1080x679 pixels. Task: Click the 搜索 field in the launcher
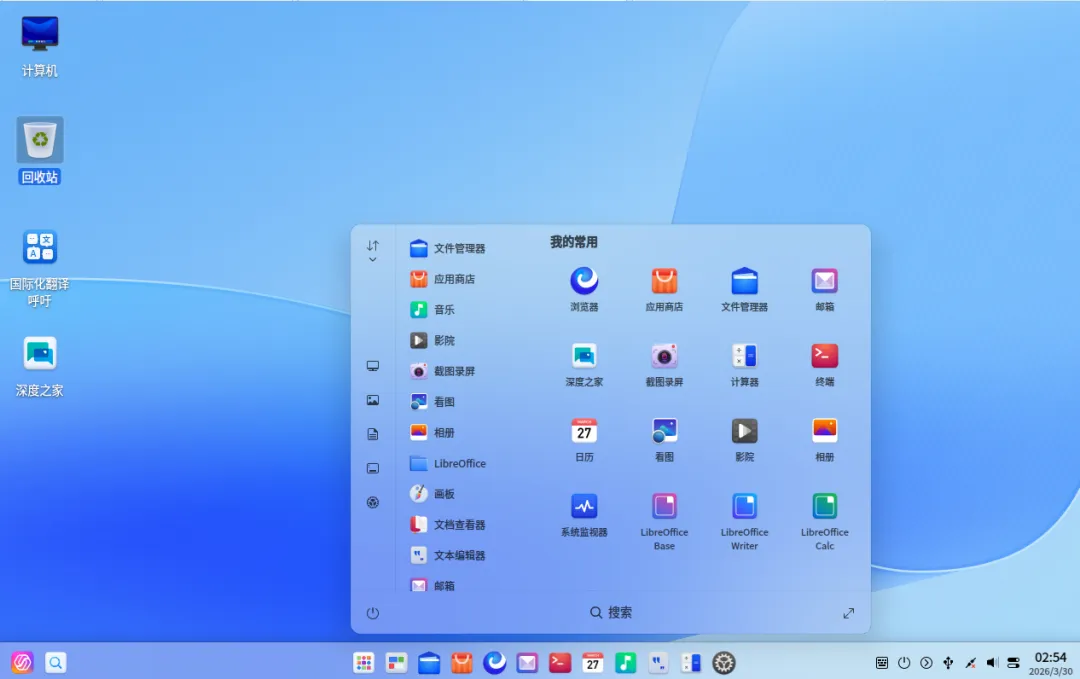(x=610, y=612)
